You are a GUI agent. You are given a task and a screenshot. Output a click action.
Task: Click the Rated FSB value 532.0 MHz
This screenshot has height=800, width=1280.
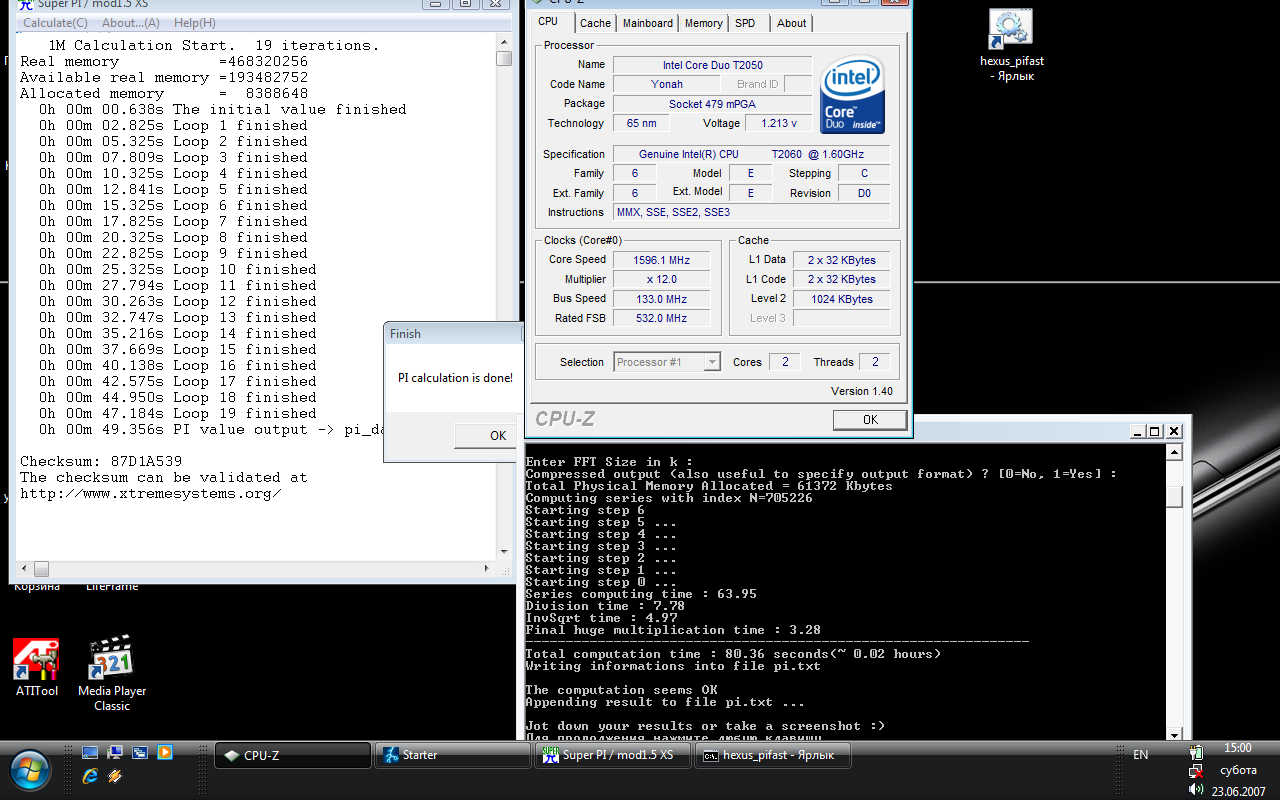point(661,318)
